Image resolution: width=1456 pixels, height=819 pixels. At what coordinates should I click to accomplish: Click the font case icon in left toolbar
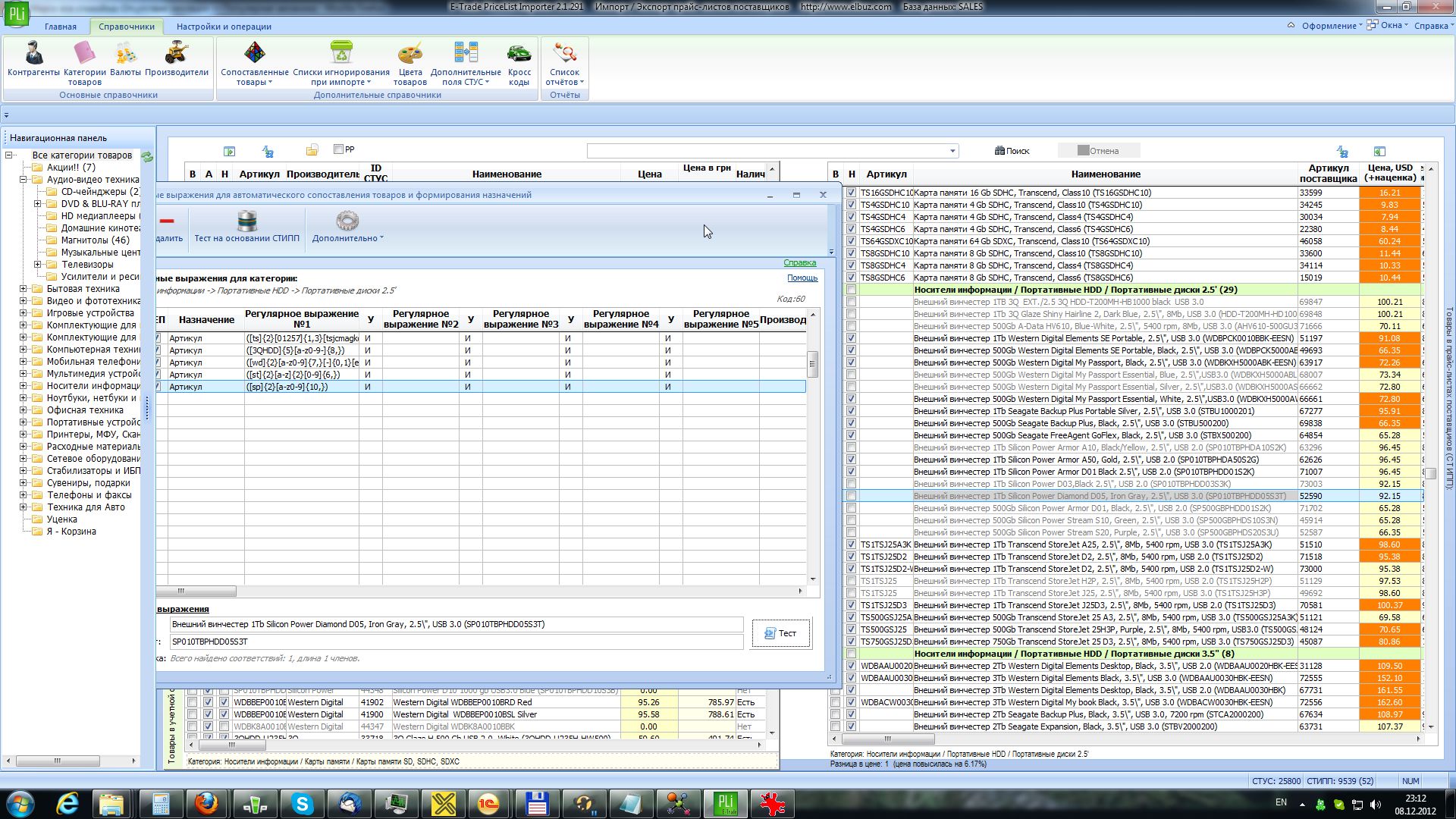click(x=268, y=152)
